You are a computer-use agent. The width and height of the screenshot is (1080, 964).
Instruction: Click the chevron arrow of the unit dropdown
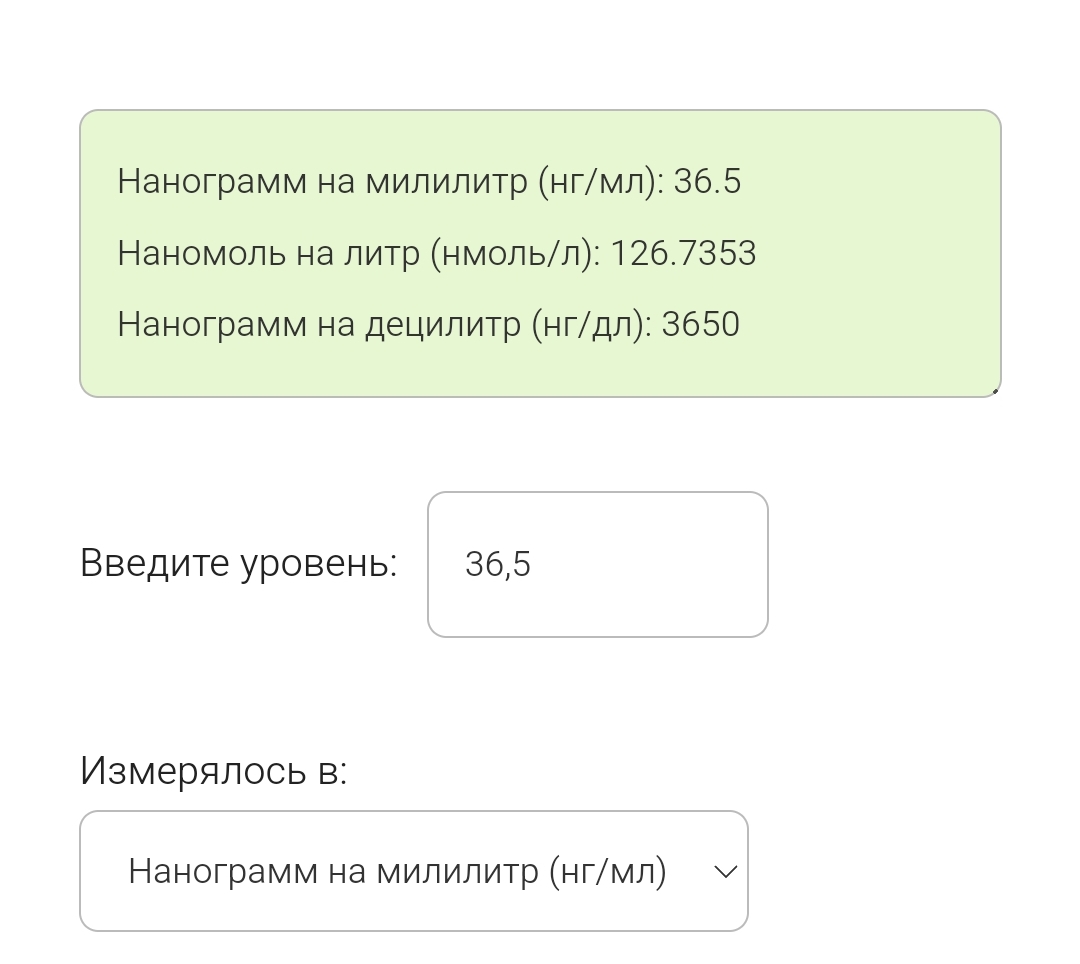(x=725, y=872)
